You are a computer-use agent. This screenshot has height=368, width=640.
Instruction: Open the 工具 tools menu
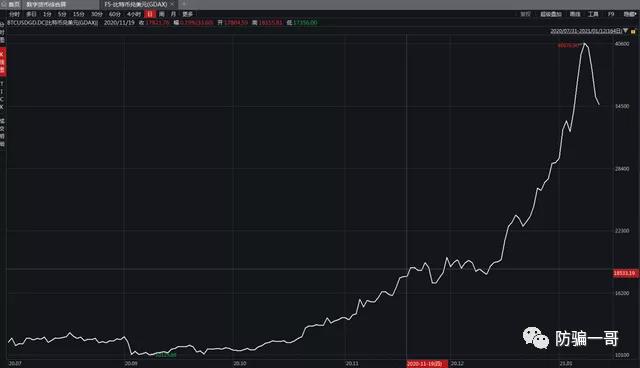click(593, 14)
